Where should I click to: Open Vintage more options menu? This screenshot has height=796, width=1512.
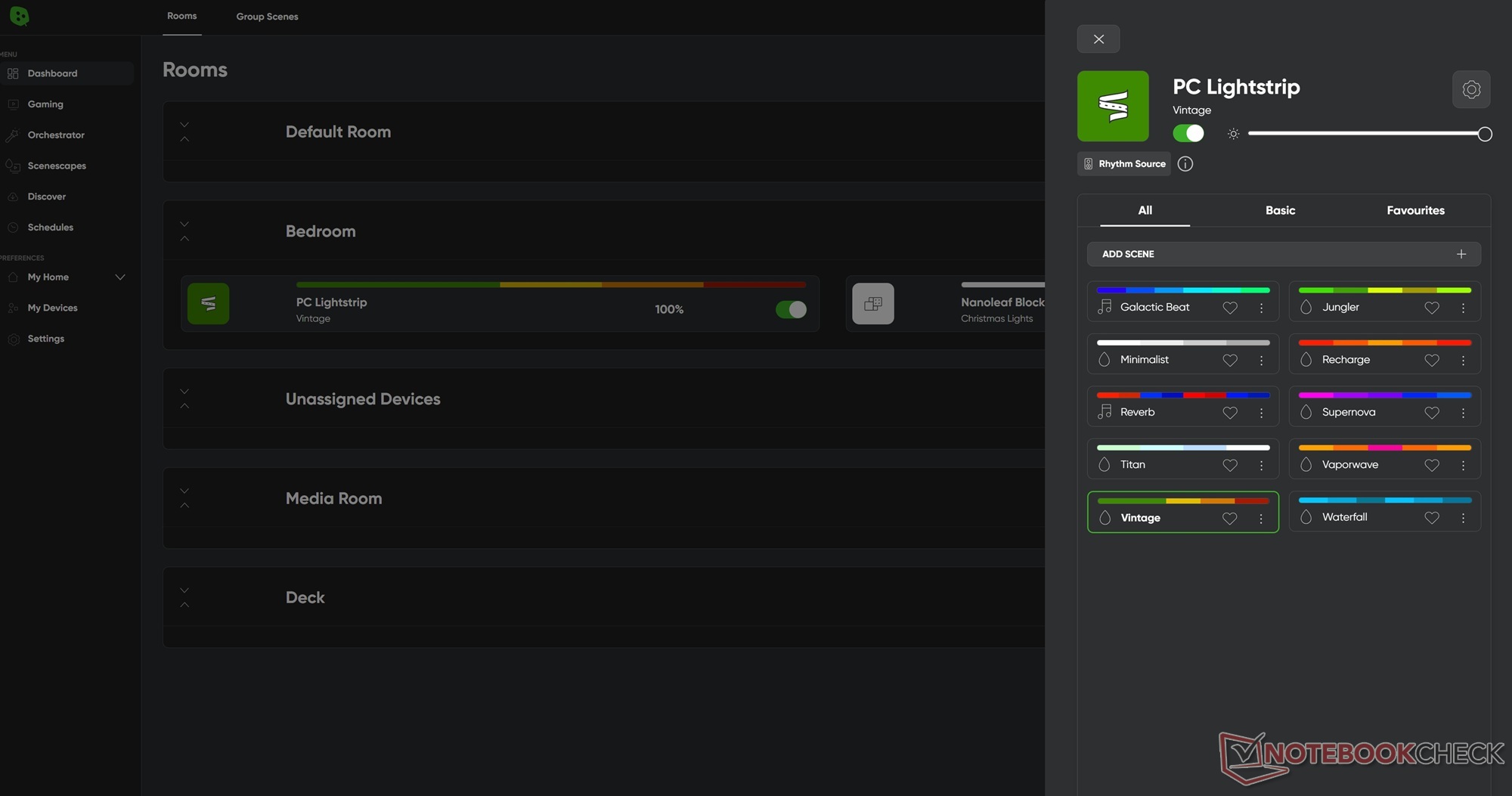click(1261, 518)
